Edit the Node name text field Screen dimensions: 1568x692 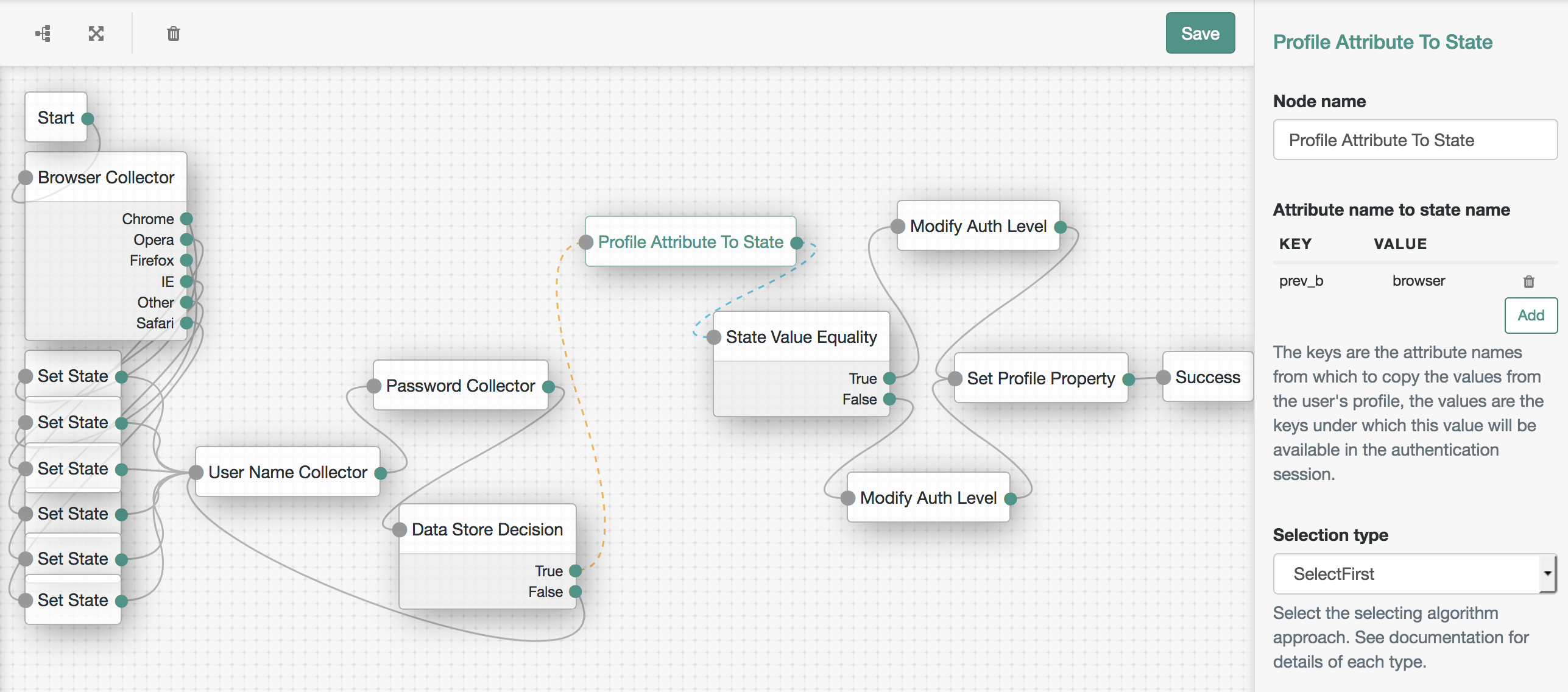click(1414, 140)
